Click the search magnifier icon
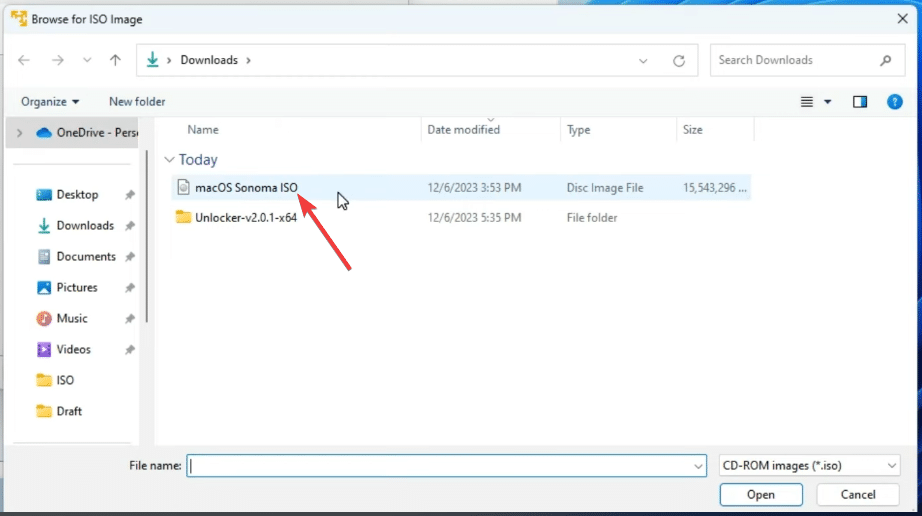The width and height of the screenshot is (922, 516). 886,60
